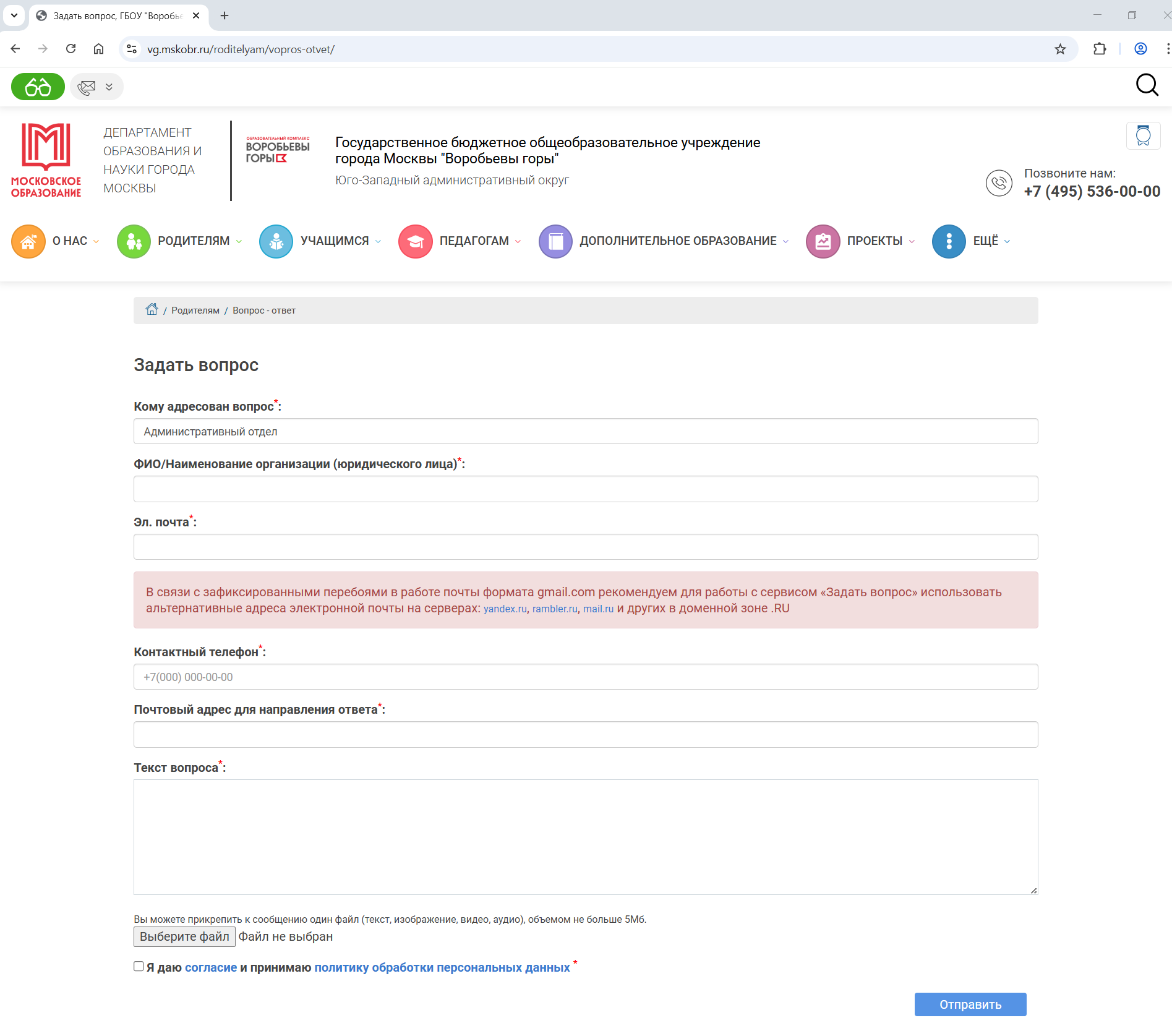Expand the ЕЩЁ menu chevron
Screen dimensions: 1172x1036
point(1007,242)
